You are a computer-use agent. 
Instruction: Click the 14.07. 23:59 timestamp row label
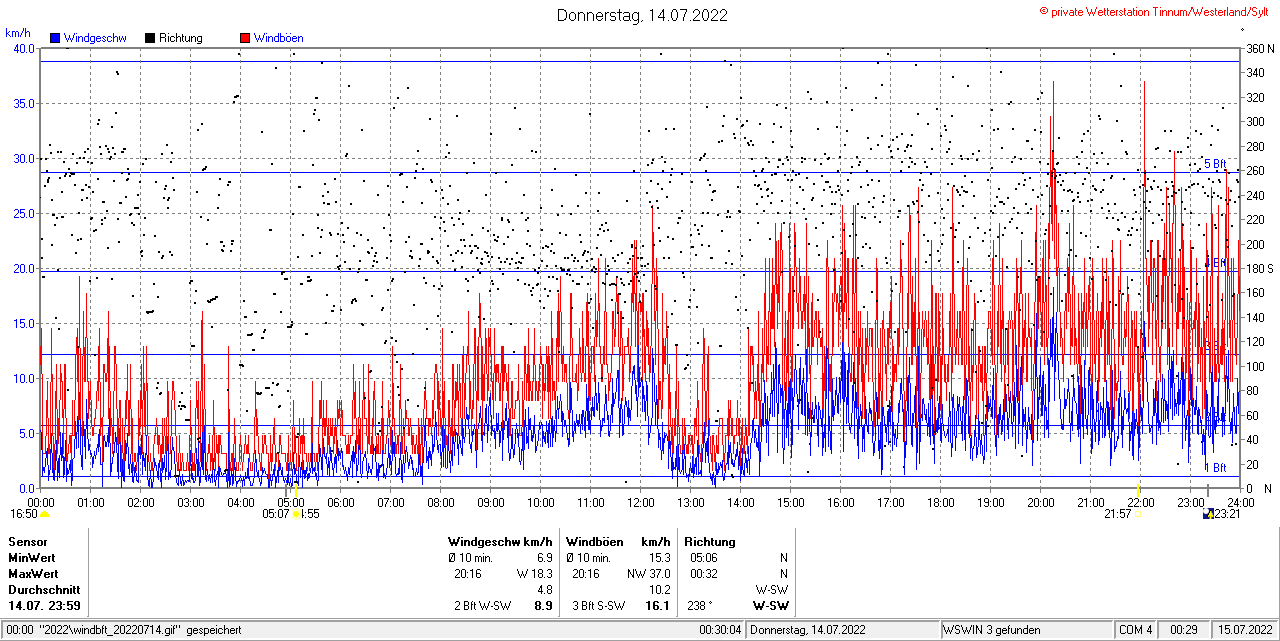pos(45,606)
